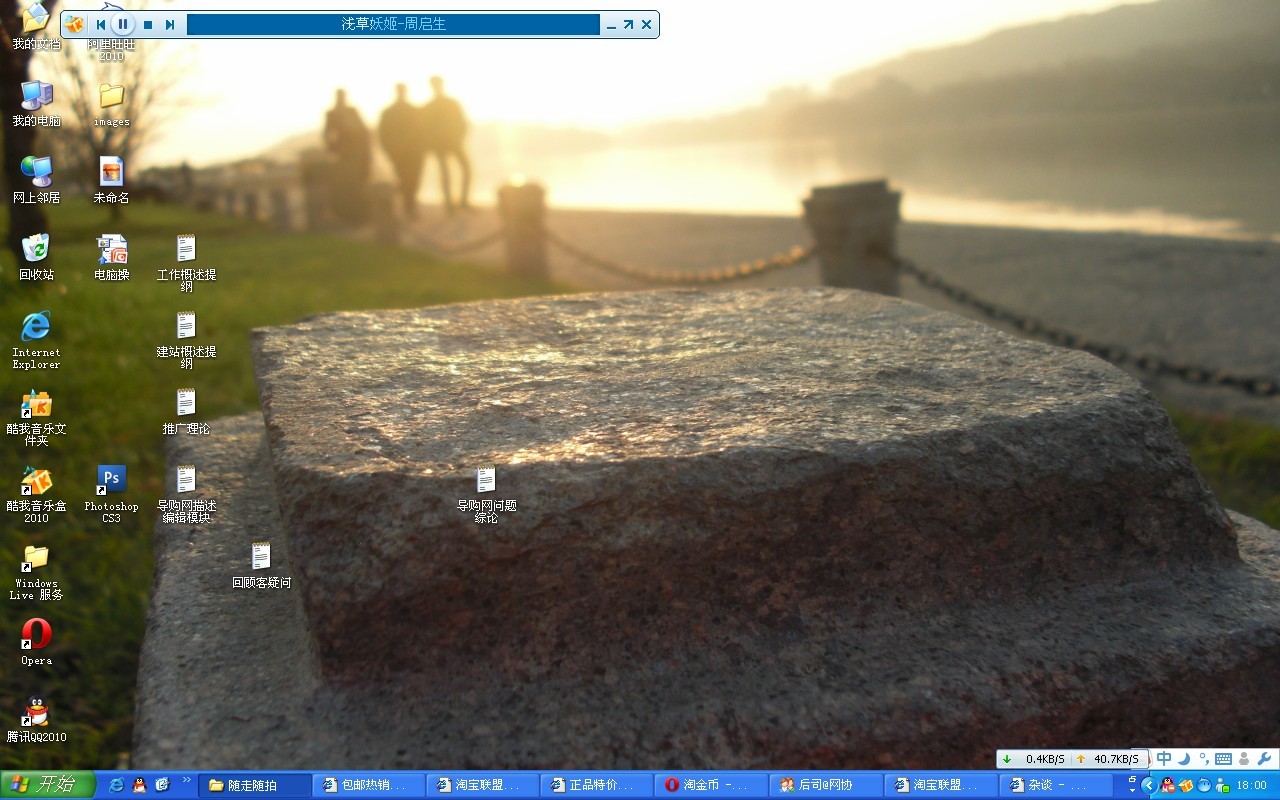This screenshot has height=800, width=1280.
Task: Click the 开始 Start button
Action: click(47, 785)
